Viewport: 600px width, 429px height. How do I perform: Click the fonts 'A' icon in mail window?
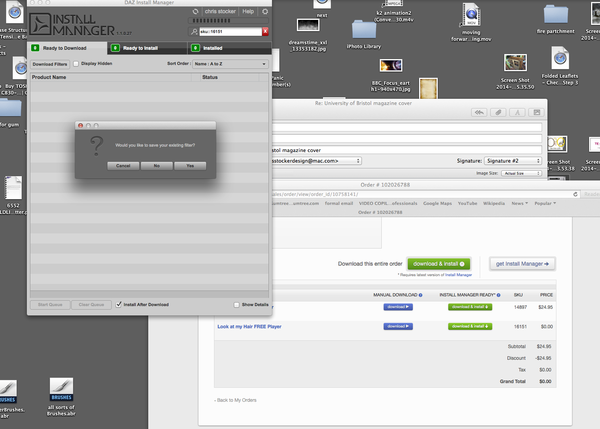tap(517, 112)
